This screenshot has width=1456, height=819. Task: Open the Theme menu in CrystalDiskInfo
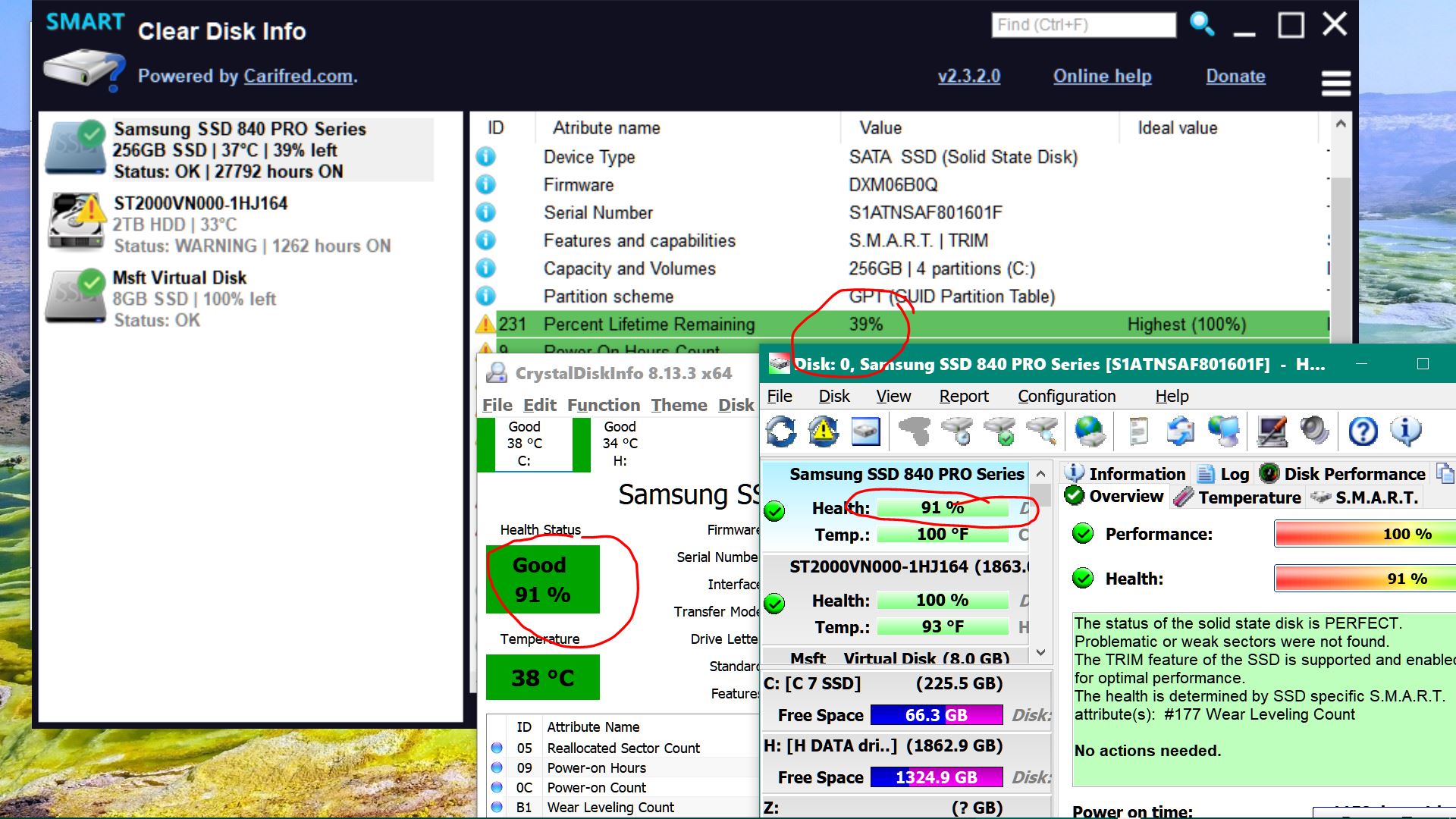pyautogui.click(x=679, y=405)
